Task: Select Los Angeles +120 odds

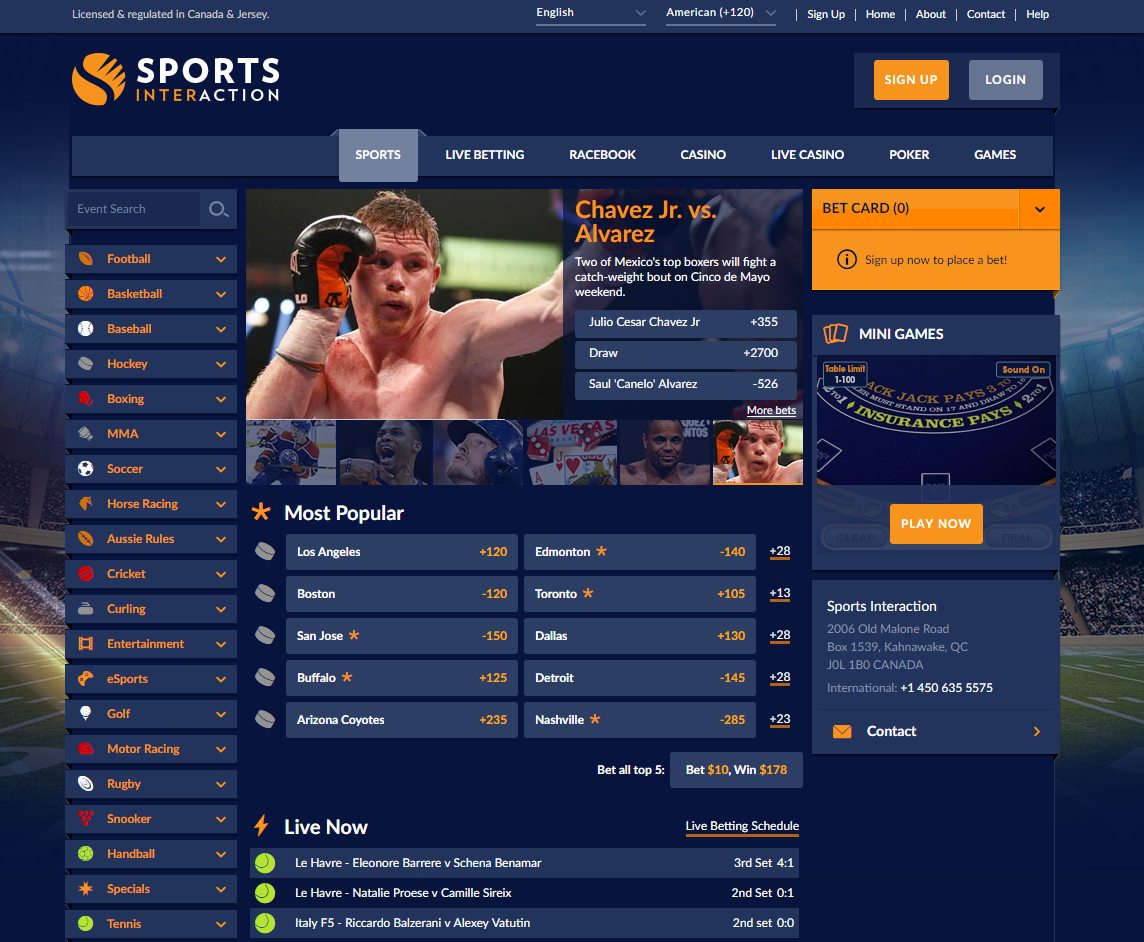Action: 401,552
